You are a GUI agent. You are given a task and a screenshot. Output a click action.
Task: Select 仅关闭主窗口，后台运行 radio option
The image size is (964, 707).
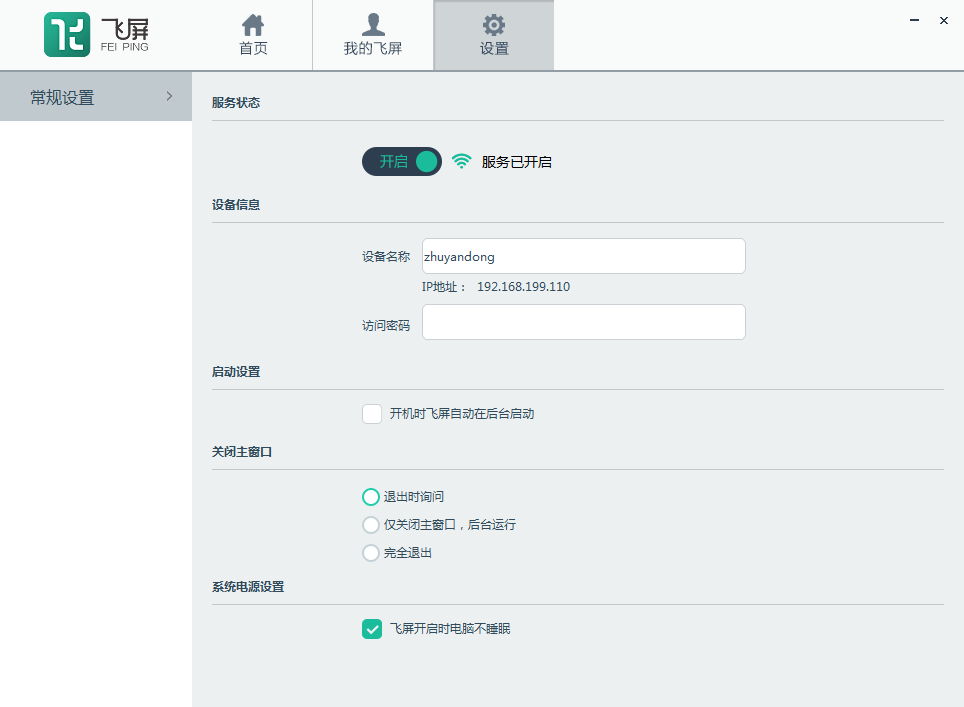(x=371, y=525)
